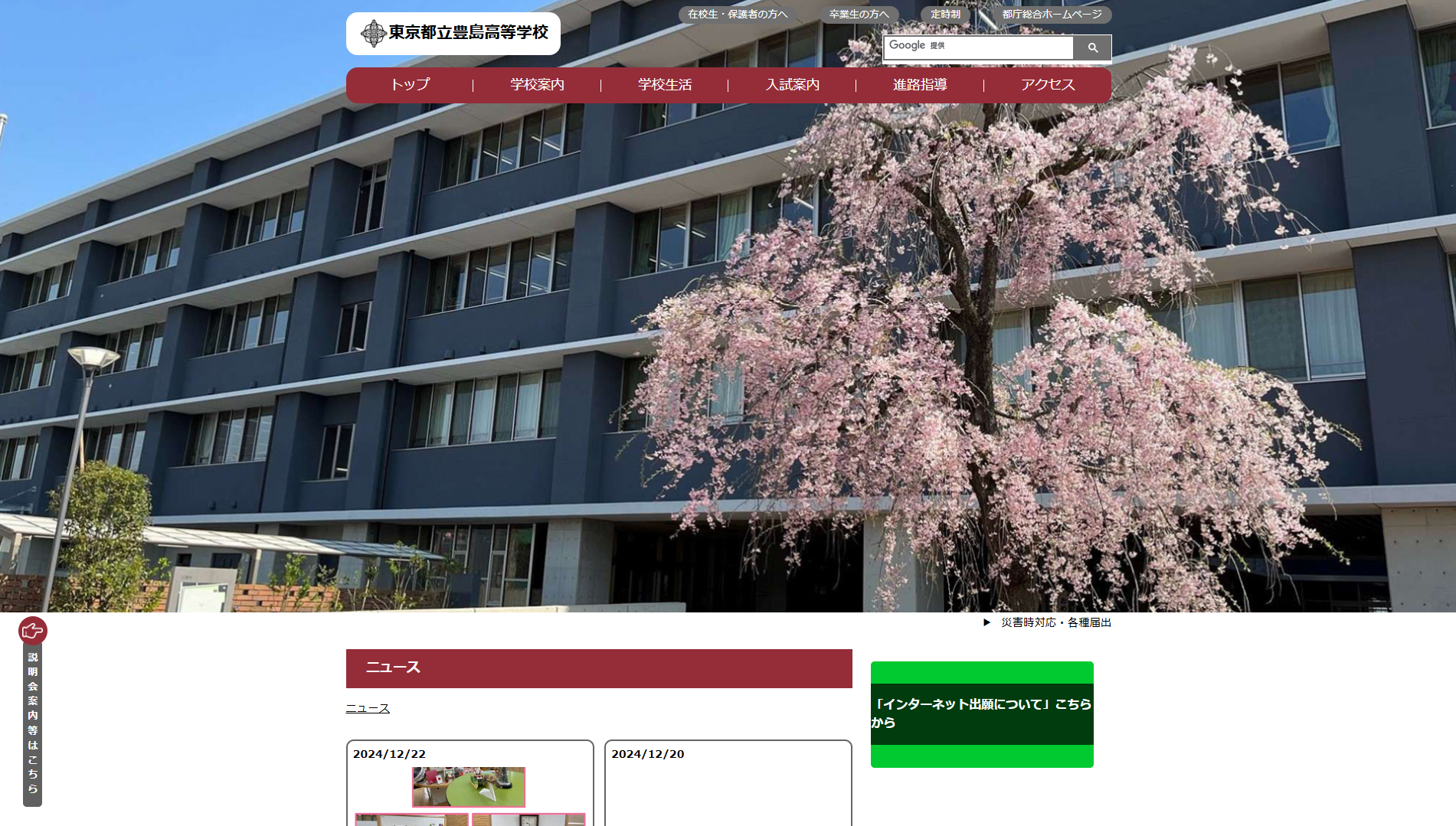Follow the 在校生・保護者の方へ link
Viewport: 1456px width, 826px height.
738,15
